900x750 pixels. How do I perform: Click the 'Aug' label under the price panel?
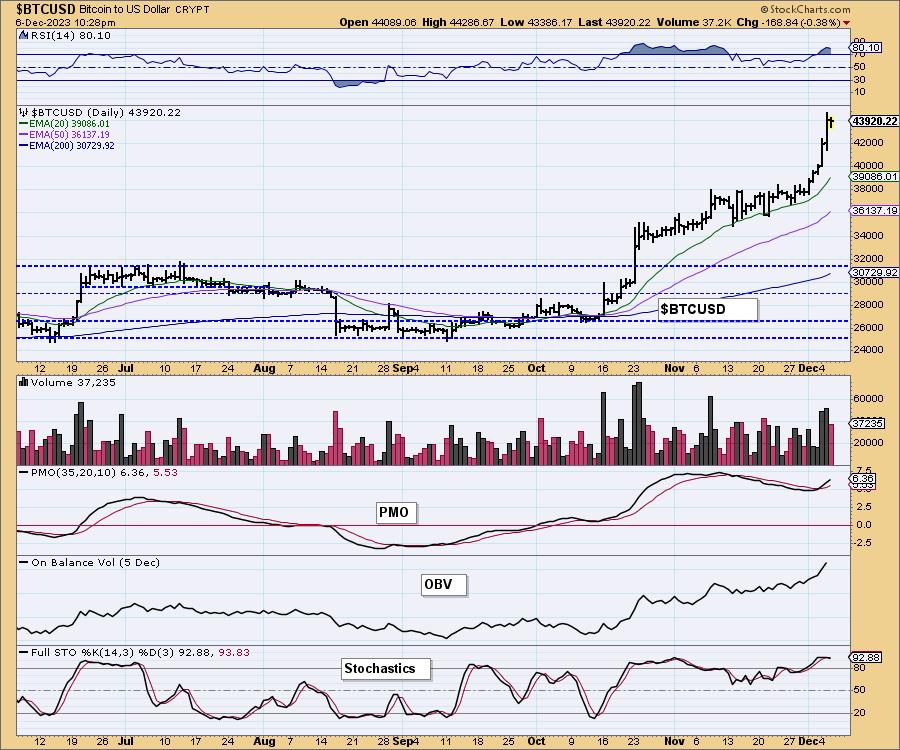pos(265,368)
